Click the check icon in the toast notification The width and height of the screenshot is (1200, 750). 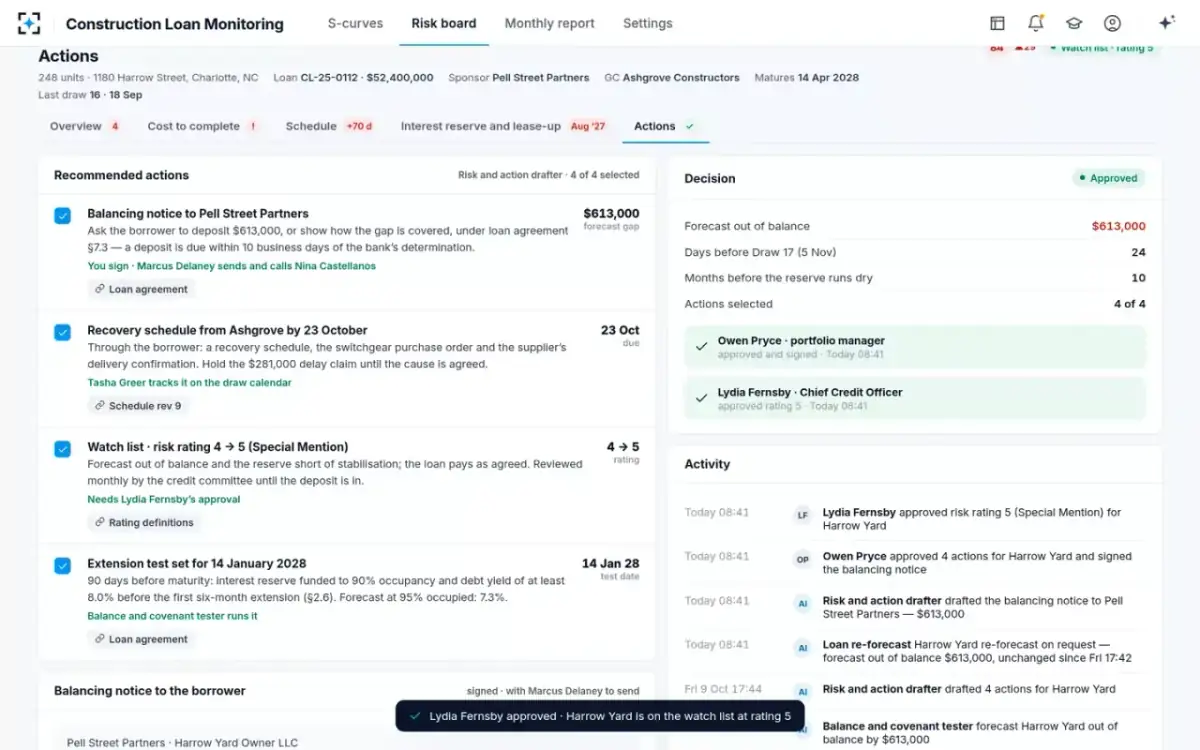[x=415, y=716]
